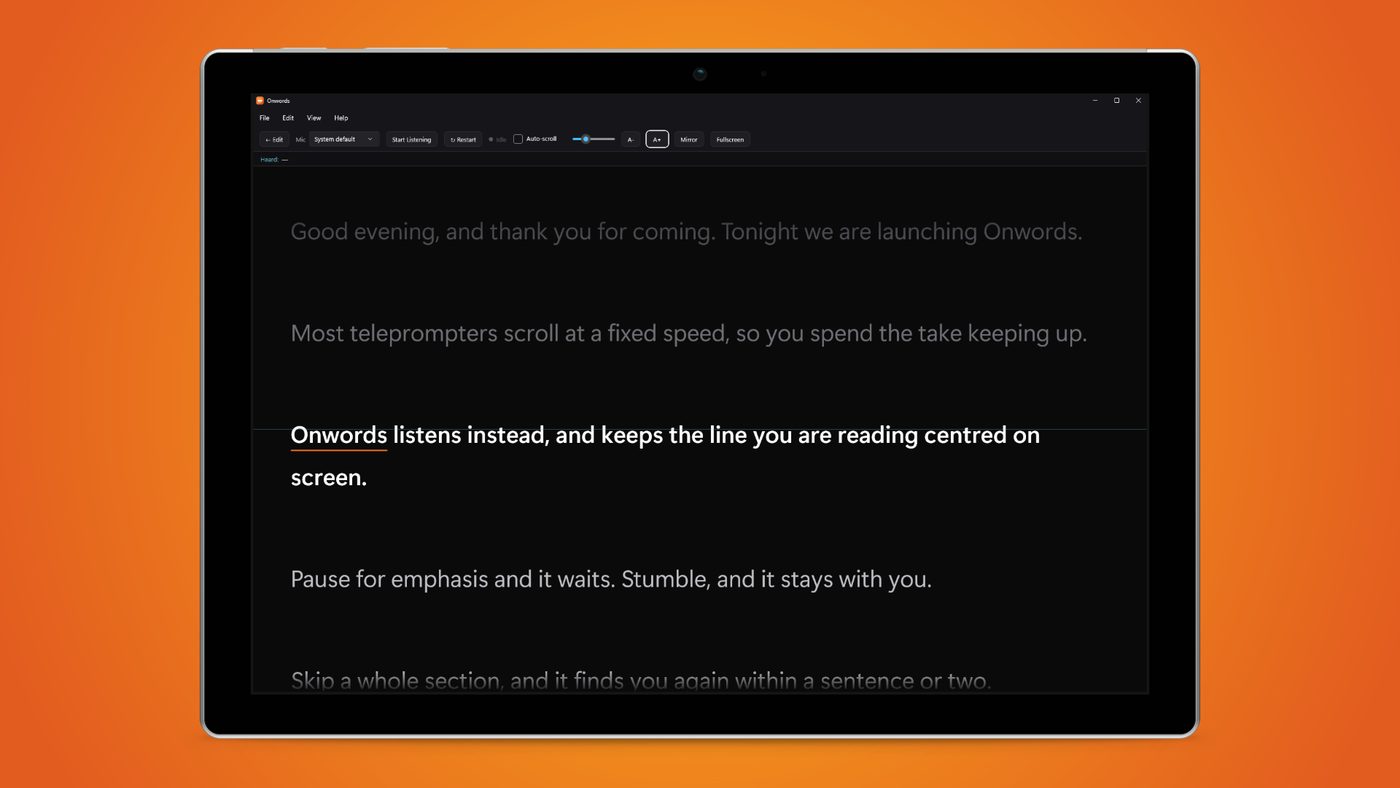Maximize the Onwords window
This screenshot has width=1400, height=788.
coord(1116,100)
